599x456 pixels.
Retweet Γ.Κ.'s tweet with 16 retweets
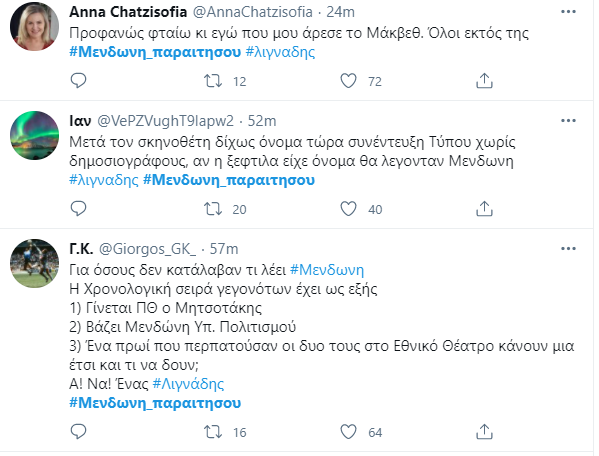point(213,432)
